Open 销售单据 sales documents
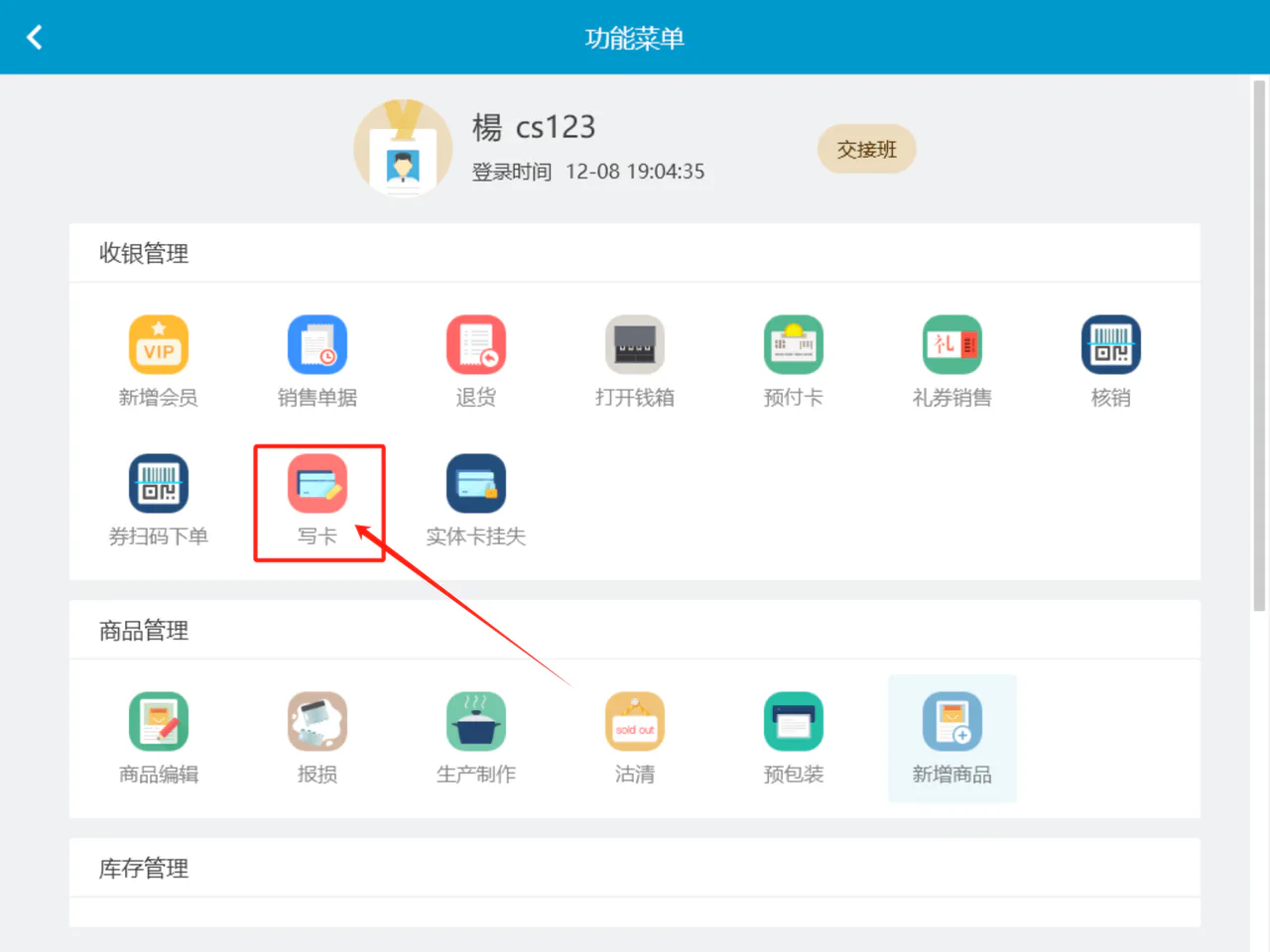 [x=317, y=344]
